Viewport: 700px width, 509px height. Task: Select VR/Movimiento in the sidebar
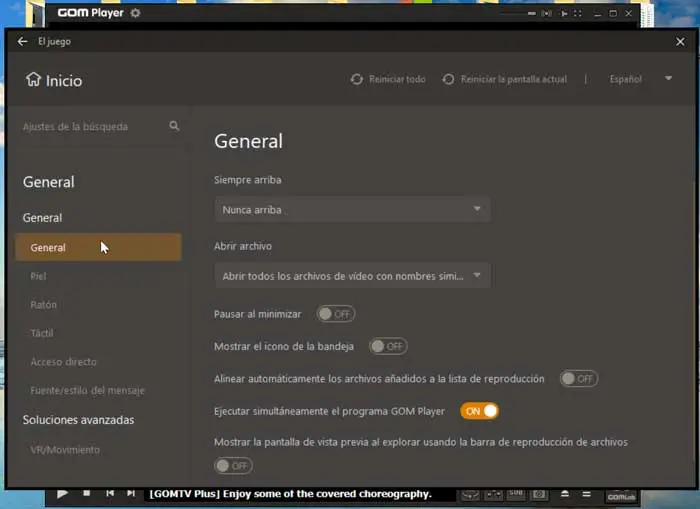(x=65, y=450)
